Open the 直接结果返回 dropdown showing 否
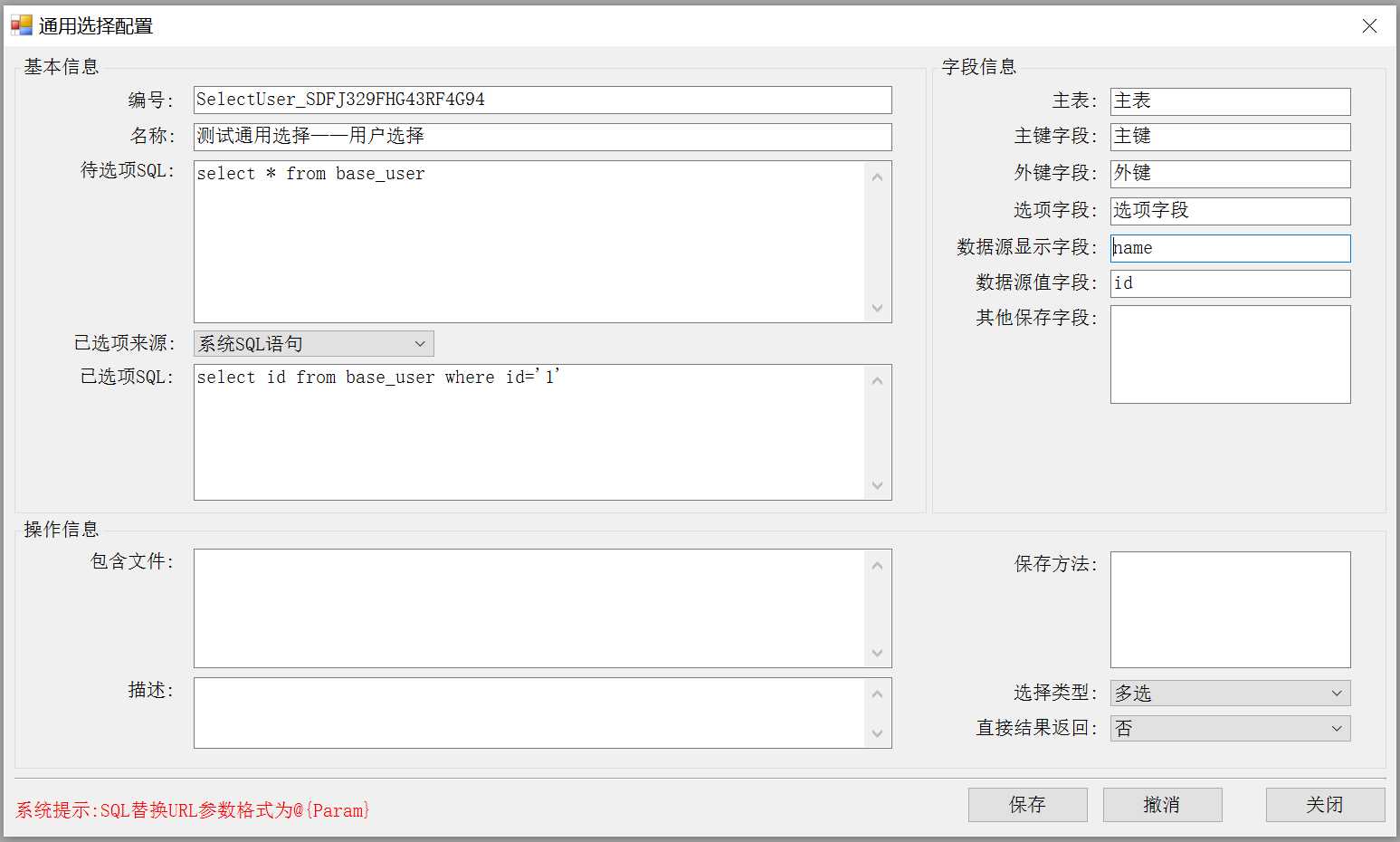This screenshot has height=842, width=1400. [x=1230, y=729]
